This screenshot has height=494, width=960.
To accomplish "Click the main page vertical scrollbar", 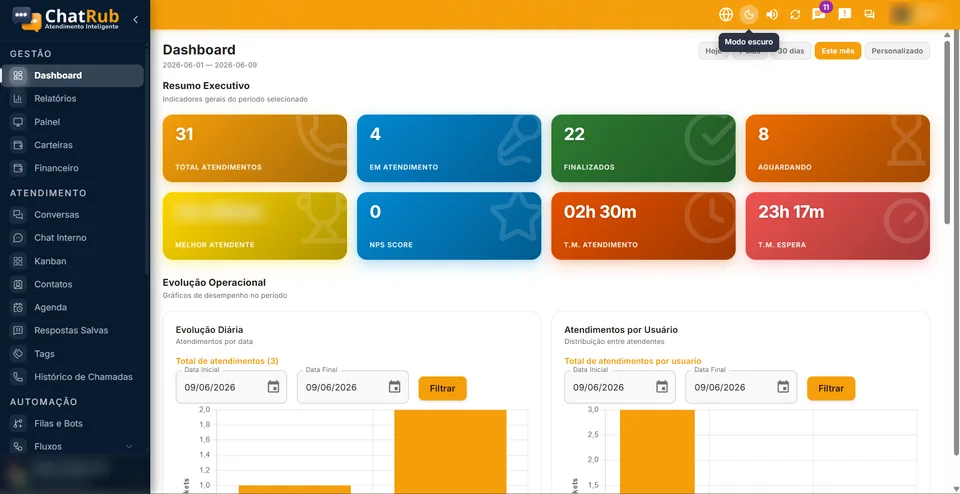I will coord(948,132).
